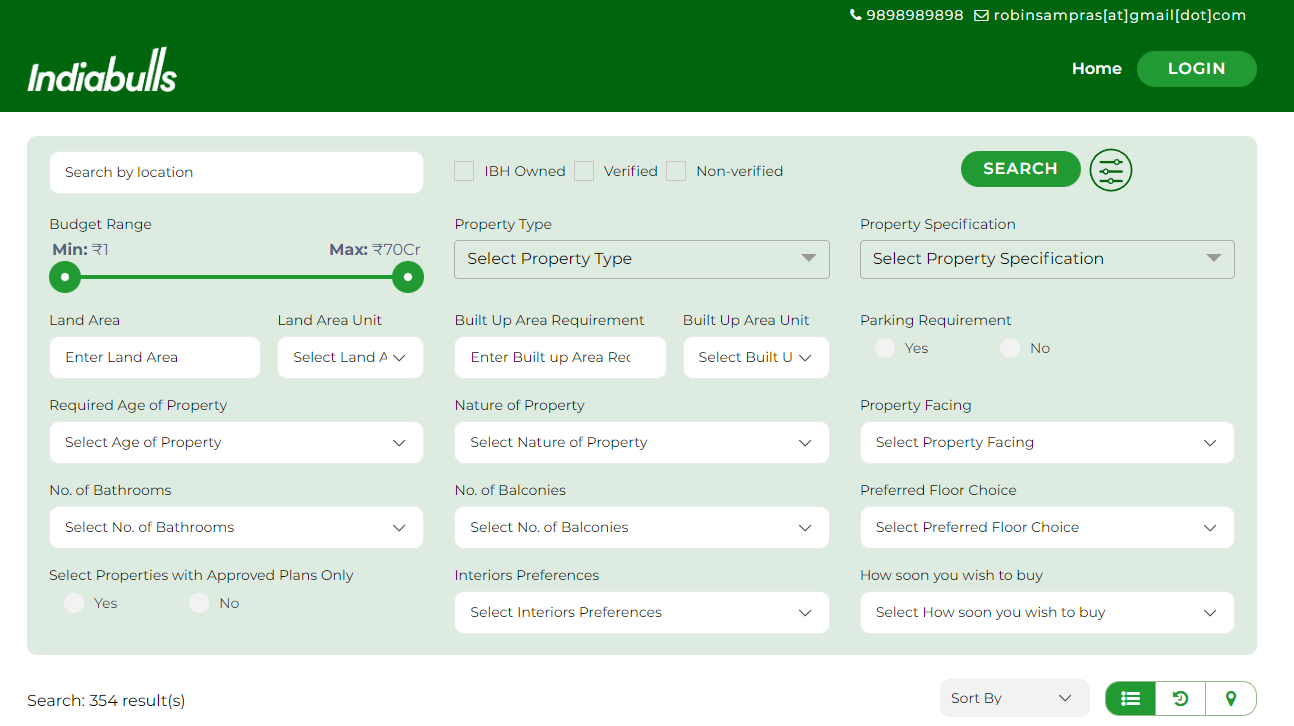
Task: Click the green SEARCH button
Action: tap(1020, 169)
